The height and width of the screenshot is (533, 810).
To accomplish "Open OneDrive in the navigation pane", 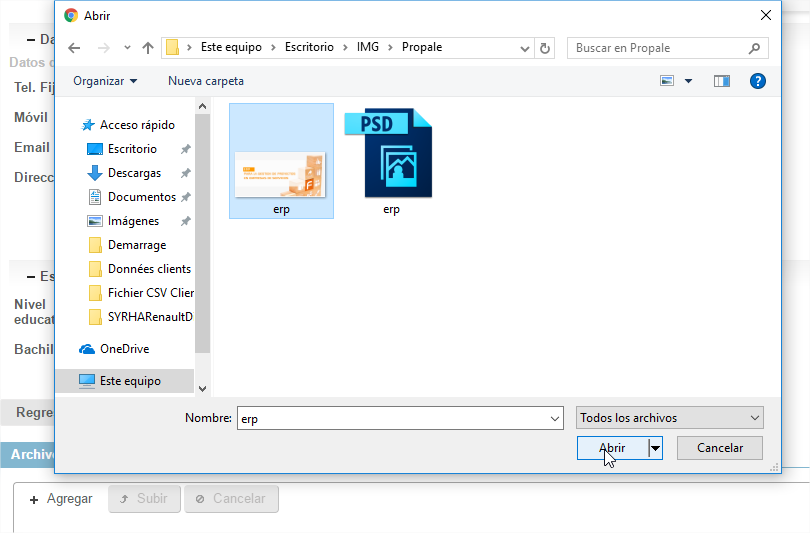I will tap(126, 349).
